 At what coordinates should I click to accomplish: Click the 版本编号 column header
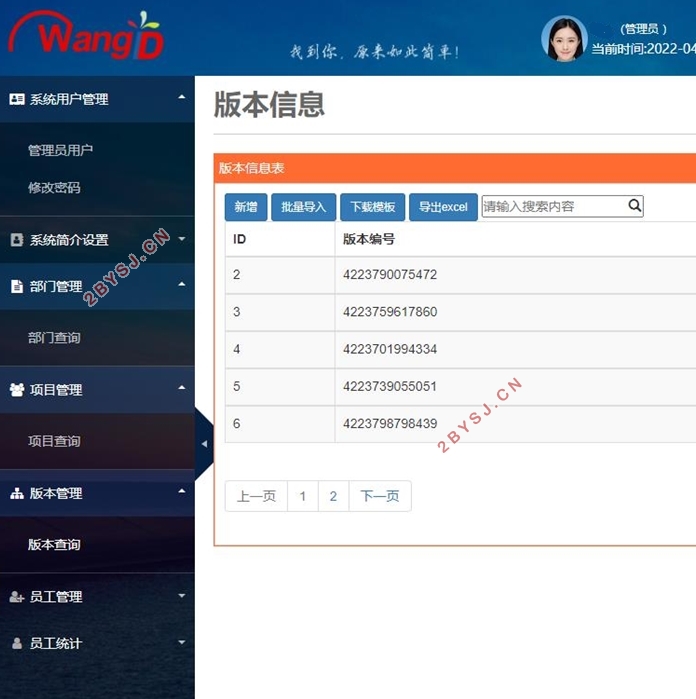tap(368, 239)
